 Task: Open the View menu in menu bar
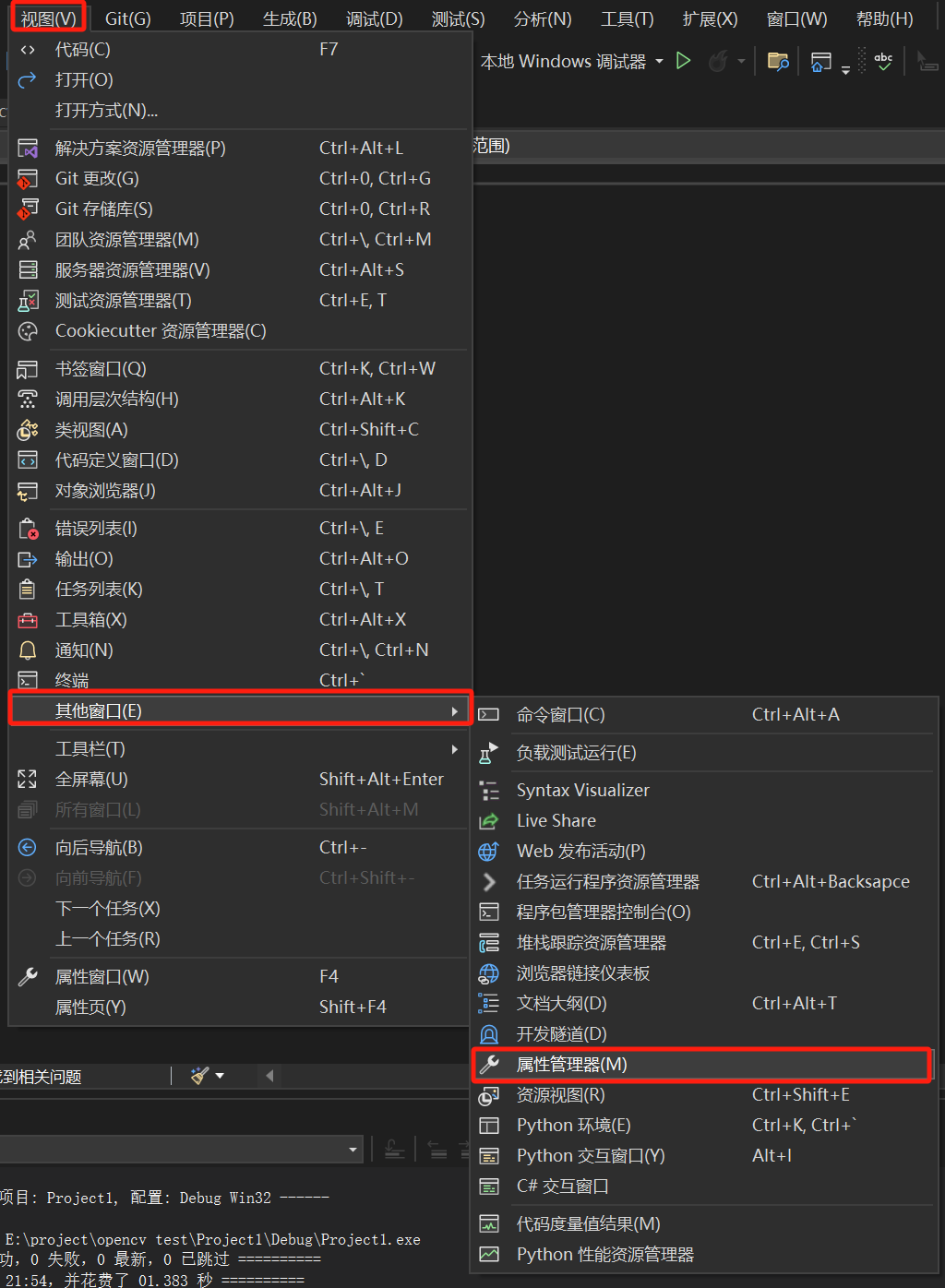[x=49, y=18]
